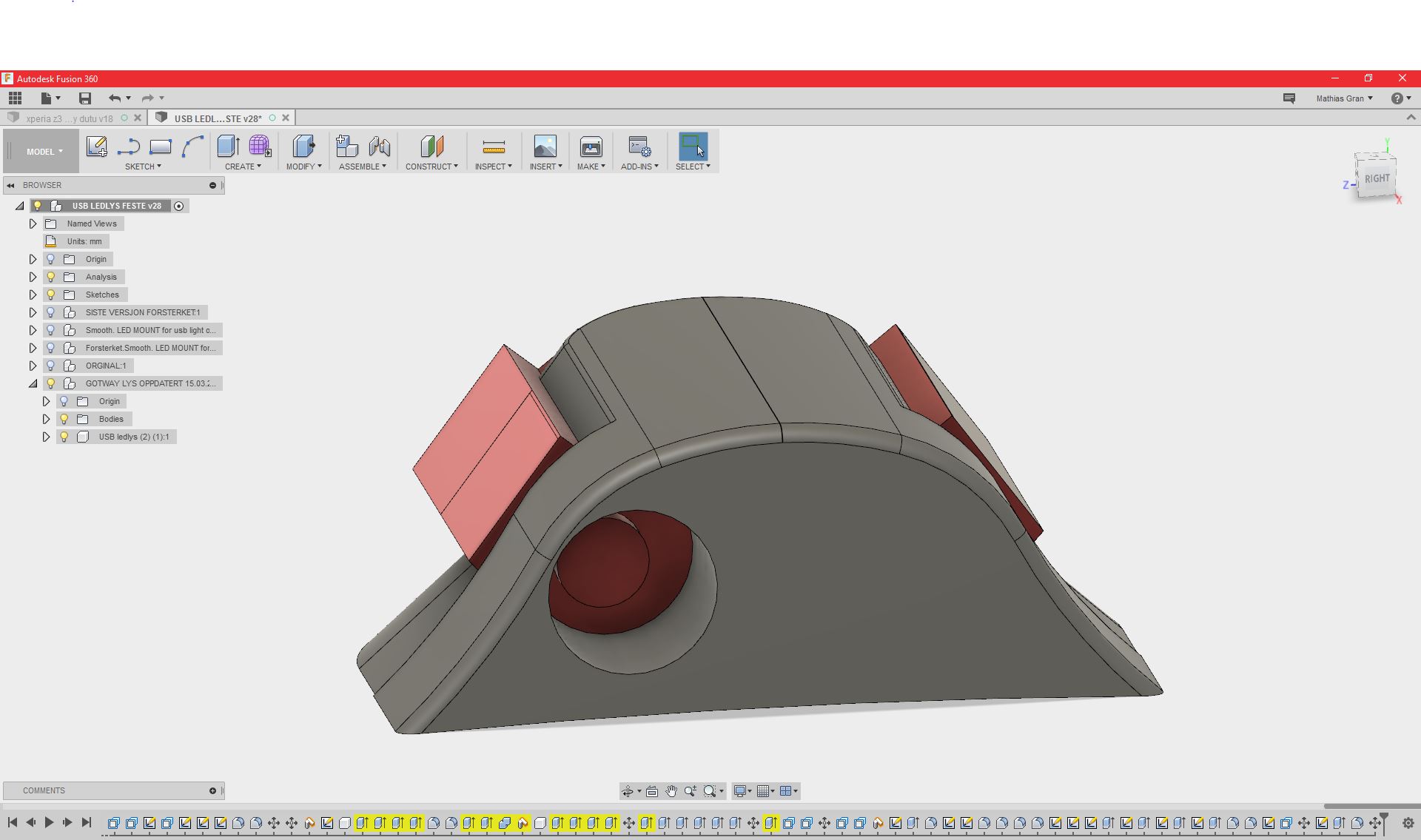Click the horizontal timeline scrollbar

(1371, 806)
